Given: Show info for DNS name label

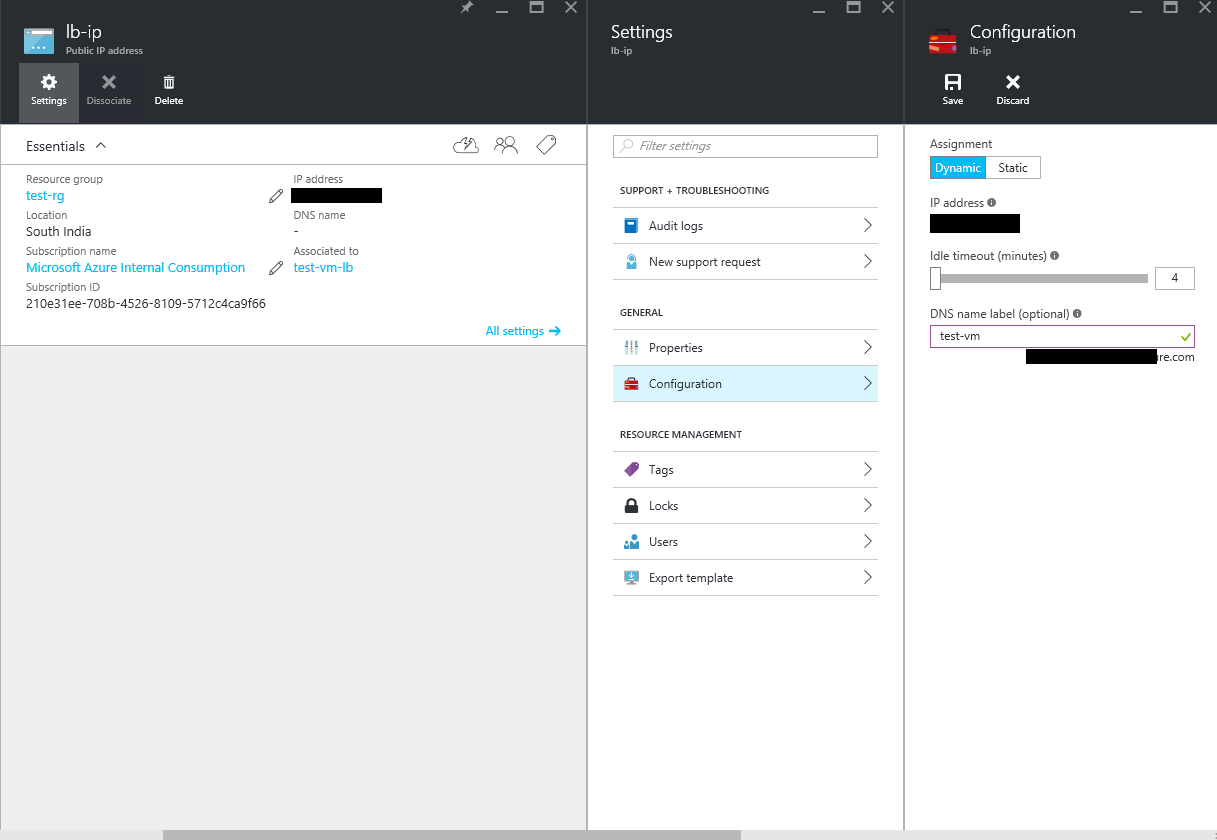Looking at the screenshot, I should tap(1077, 314).
